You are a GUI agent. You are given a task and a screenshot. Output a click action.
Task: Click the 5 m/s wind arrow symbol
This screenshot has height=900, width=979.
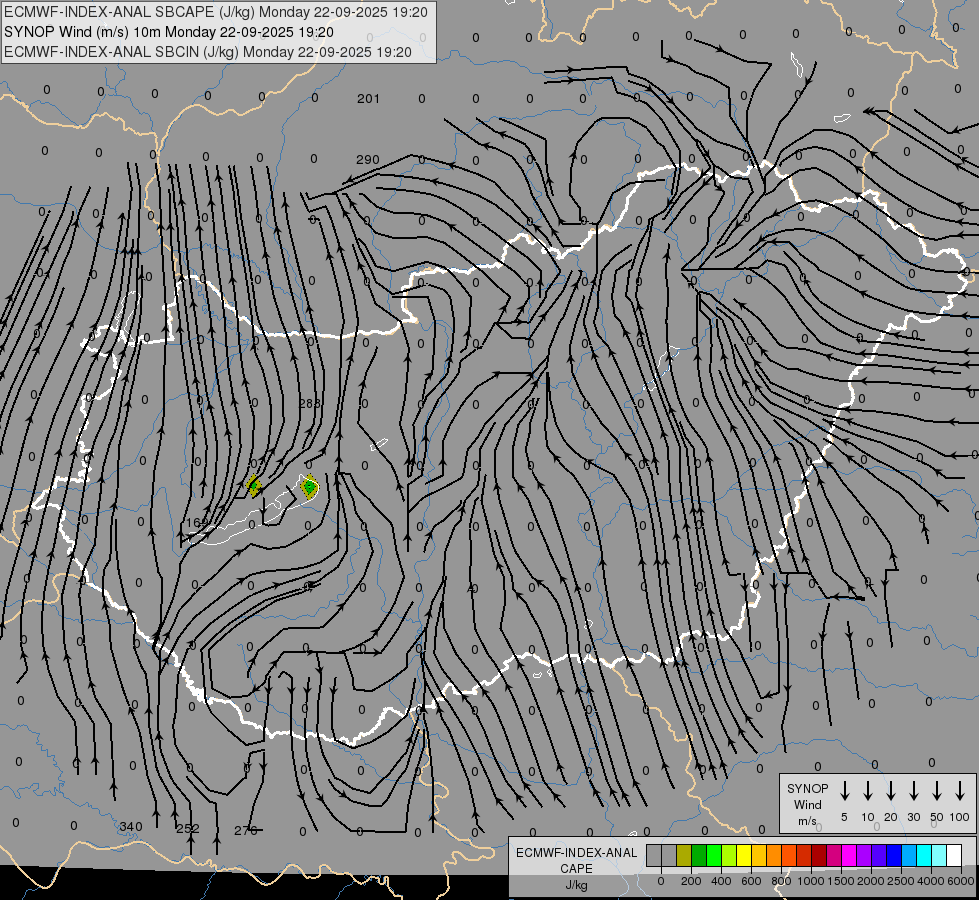coord(844,791)
